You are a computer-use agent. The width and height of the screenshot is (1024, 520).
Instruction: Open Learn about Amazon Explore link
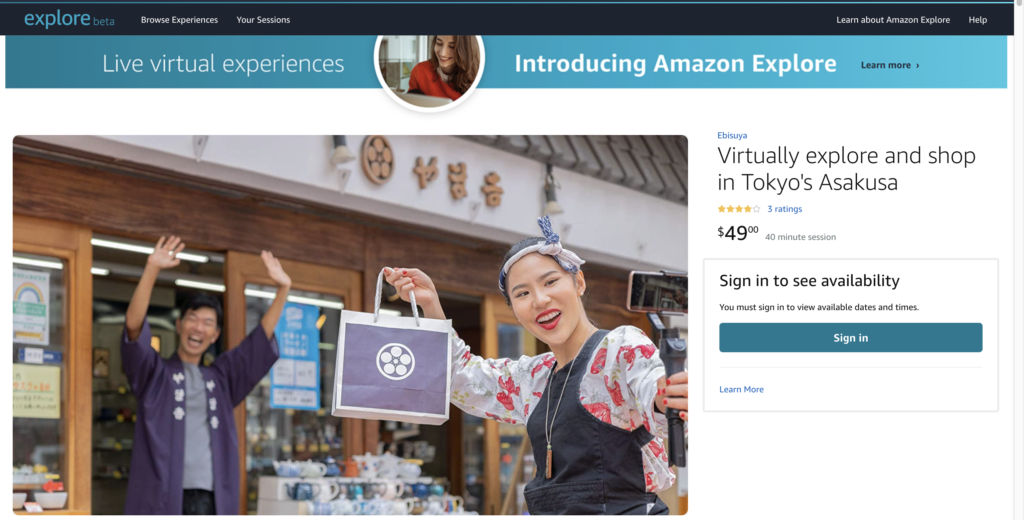coord(893,20)
